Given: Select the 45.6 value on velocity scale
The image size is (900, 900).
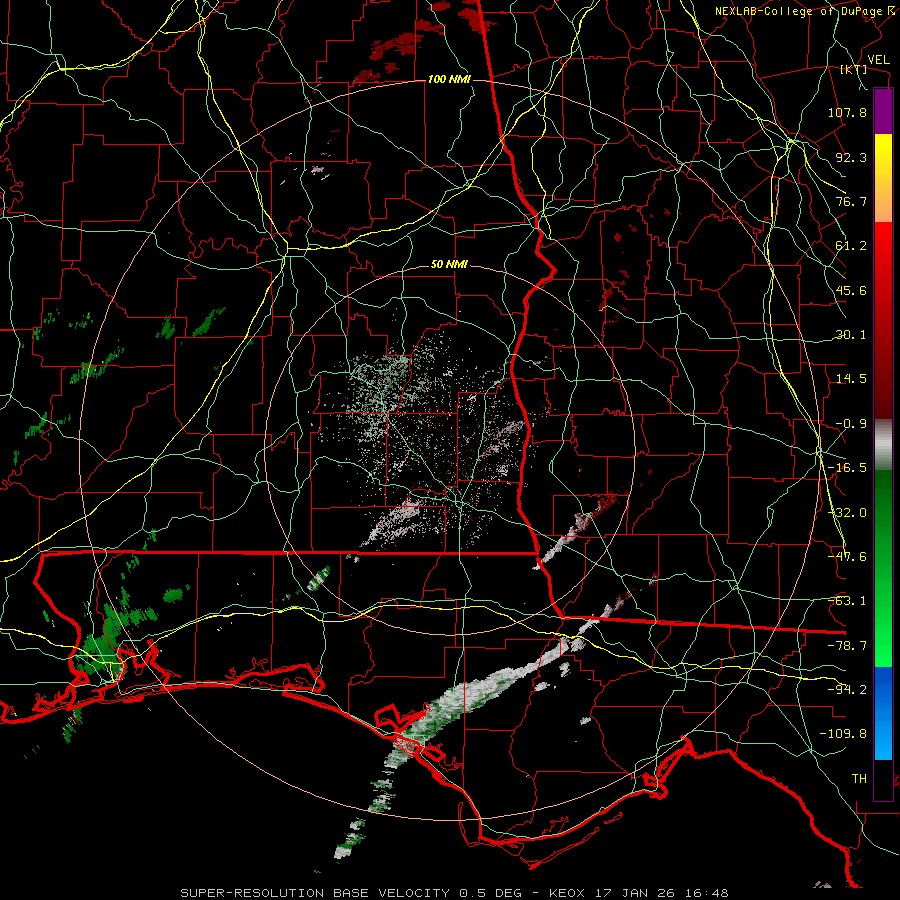Looking at the screenshot, I should coord(851,290).
